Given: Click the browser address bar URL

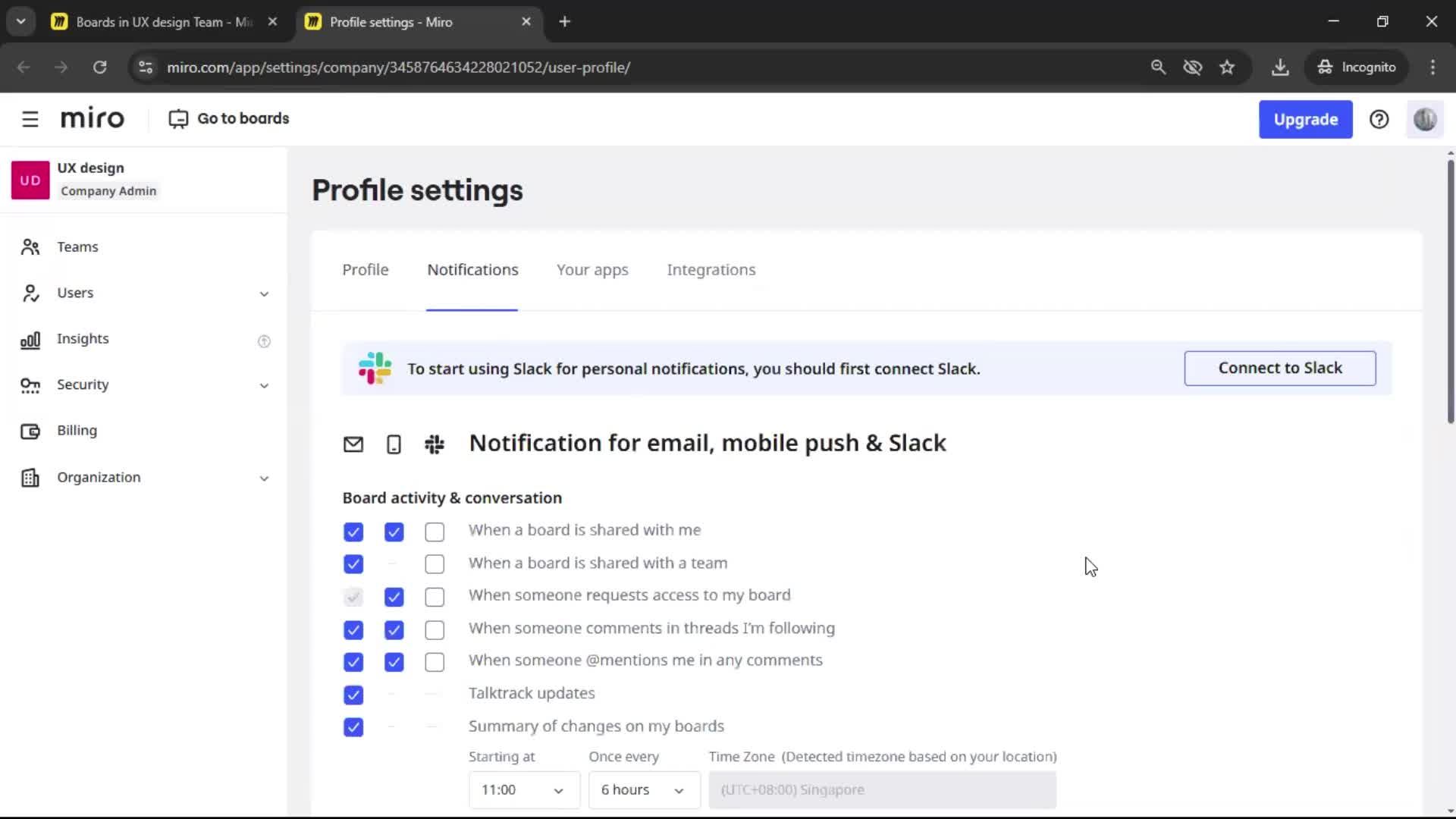Looking at the screenshot, I should pyautogui.click(x=399, y=67).
